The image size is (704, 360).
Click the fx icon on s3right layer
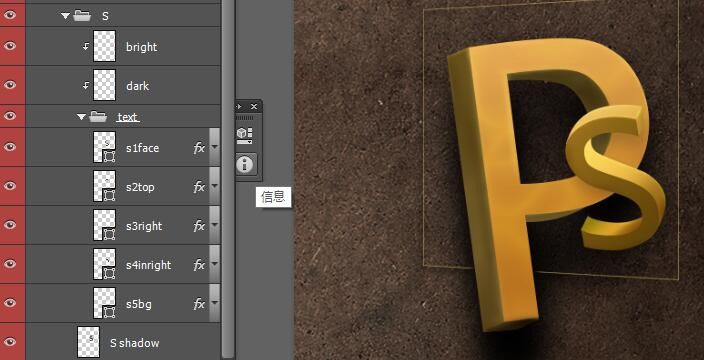[199, 226]
